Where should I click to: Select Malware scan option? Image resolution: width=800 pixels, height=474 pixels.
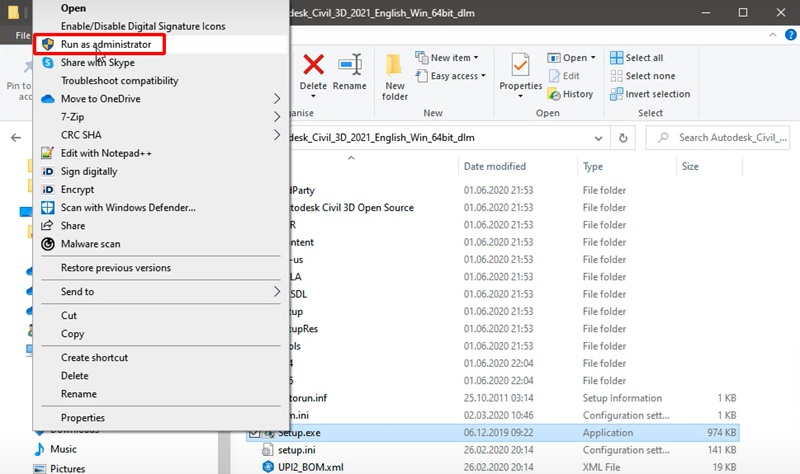tap(160, 244)
